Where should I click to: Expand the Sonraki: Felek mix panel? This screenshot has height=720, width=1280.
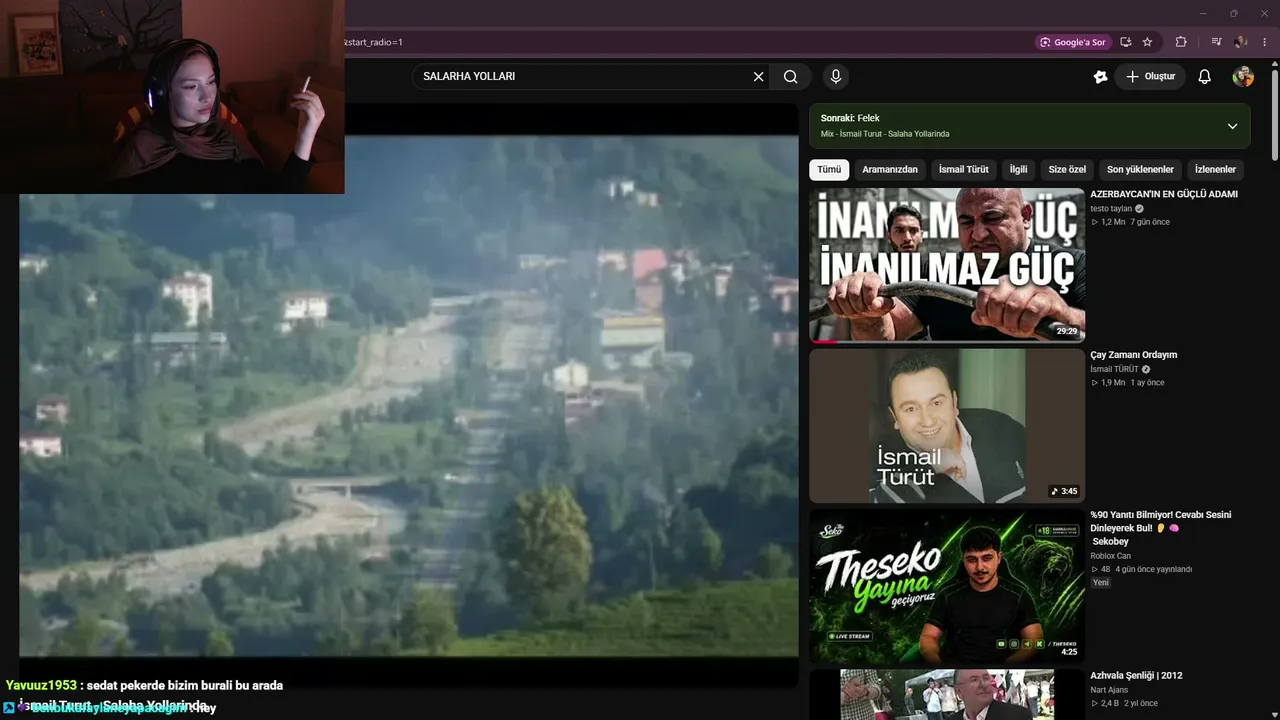coord(1232,126)
